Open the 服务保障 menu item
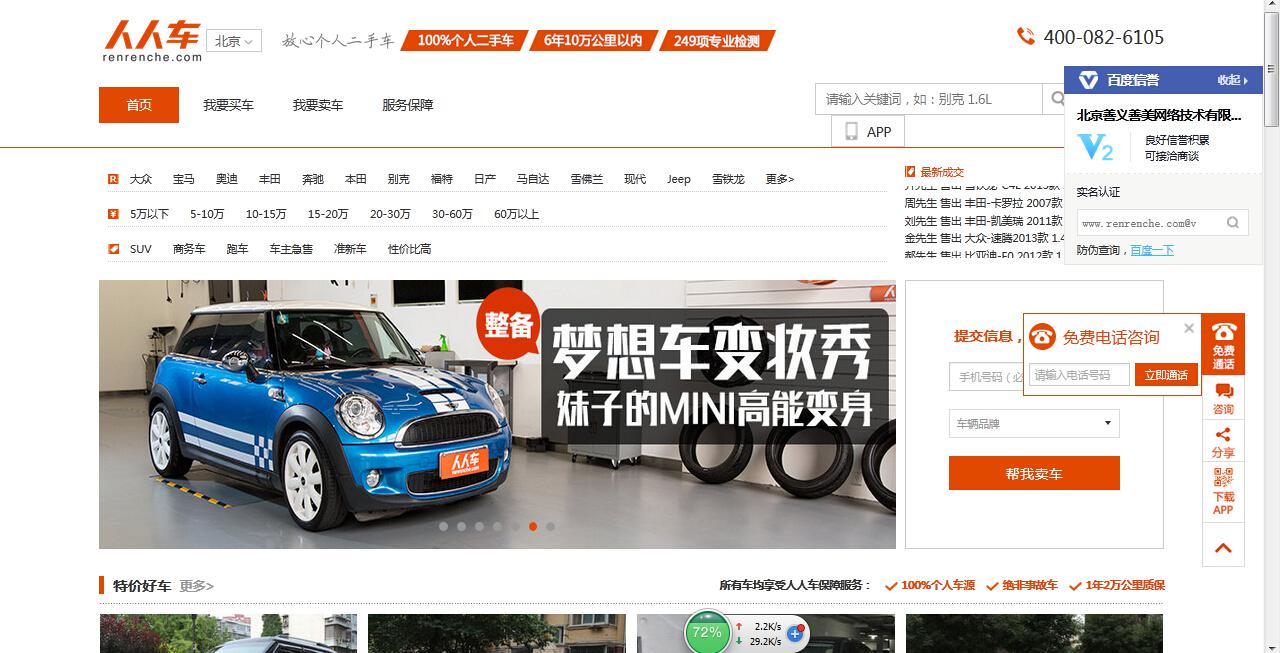This screenshot has width=1280, height=653. 407,105
